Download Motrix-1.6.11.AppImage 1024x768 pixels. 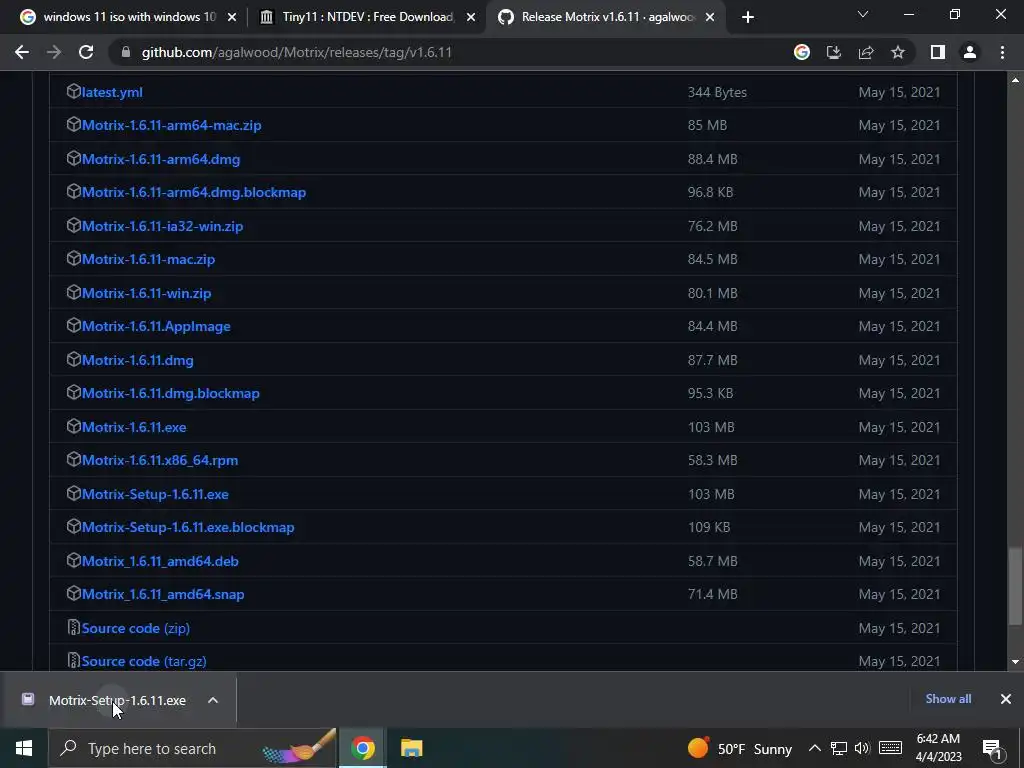tap(156, 326)
